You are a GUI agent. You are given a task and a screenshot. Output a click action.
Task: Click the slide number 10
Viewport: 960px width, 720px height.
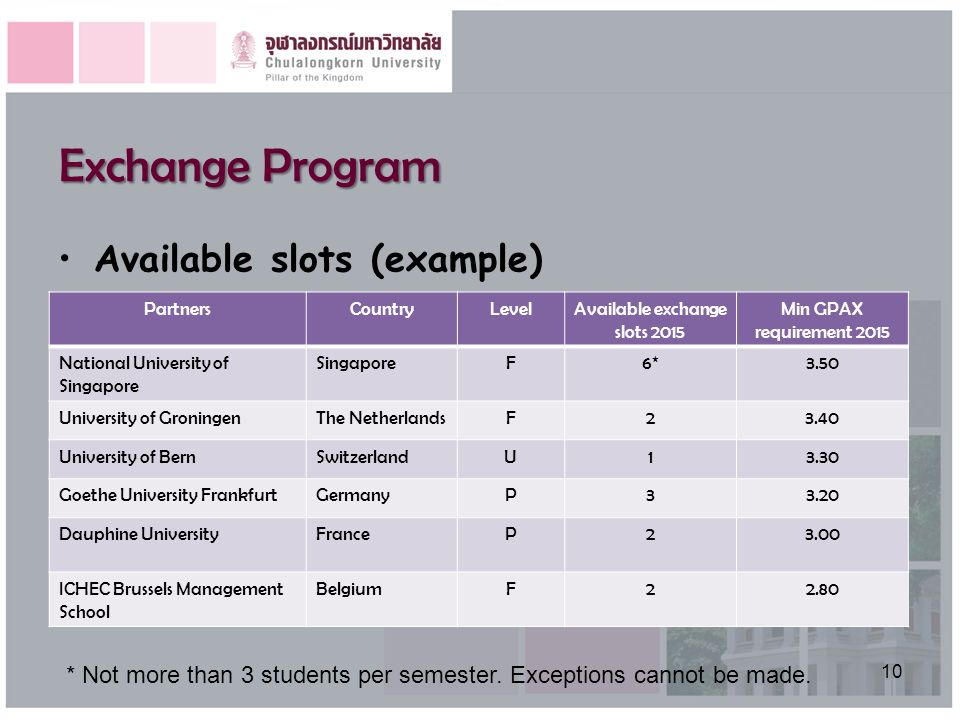pyautogui.click(x=891, y=672)
